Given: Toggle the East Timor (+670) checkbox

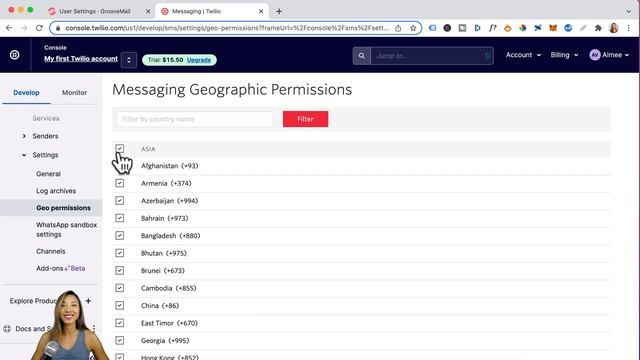Looking at the screenshot, I should 120,323.
